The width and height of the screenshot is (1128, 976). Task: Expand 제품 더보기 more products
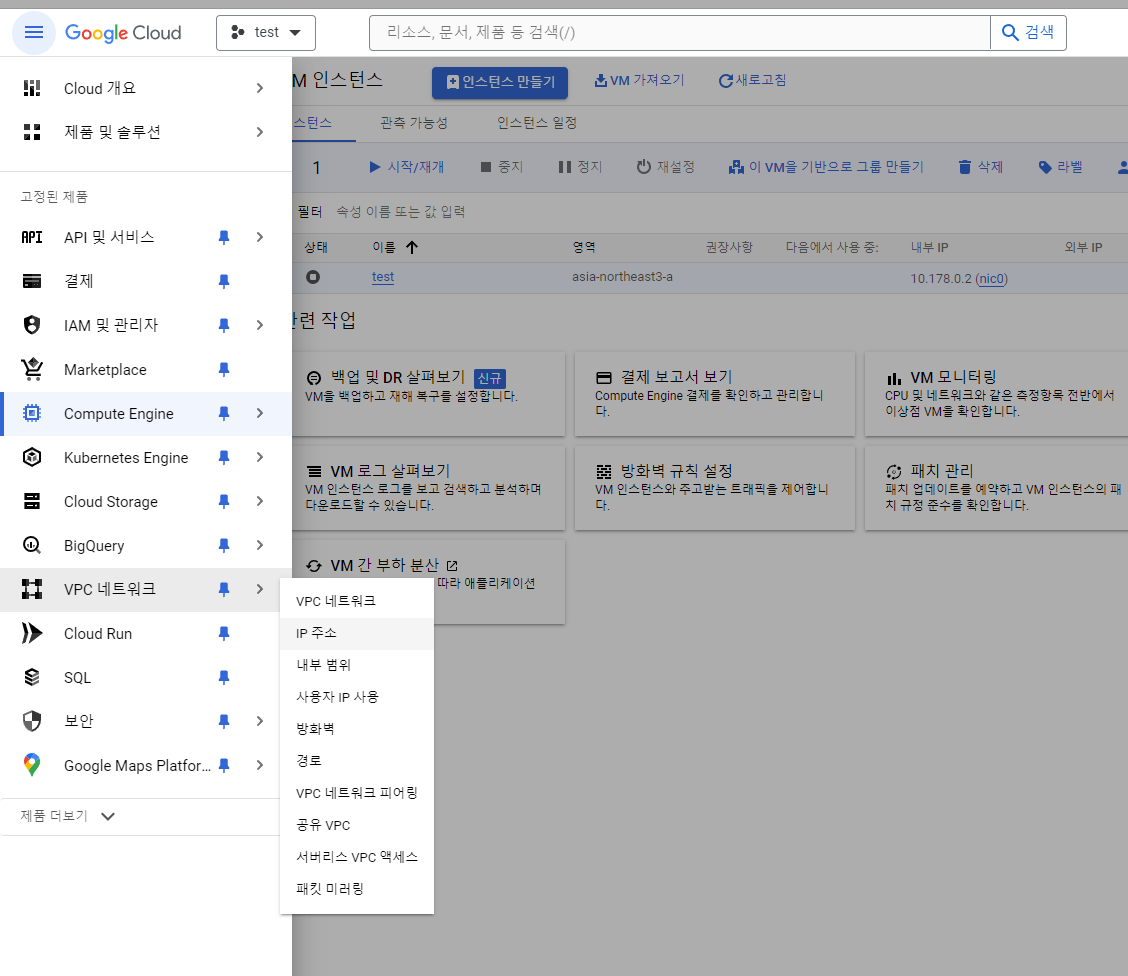68,816
